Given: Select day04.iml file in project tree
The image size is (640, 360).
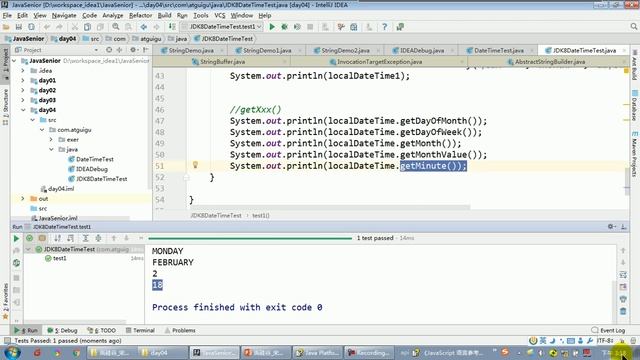Looking at the screenshot, I should pyautogui.click(x=61, y=189).
